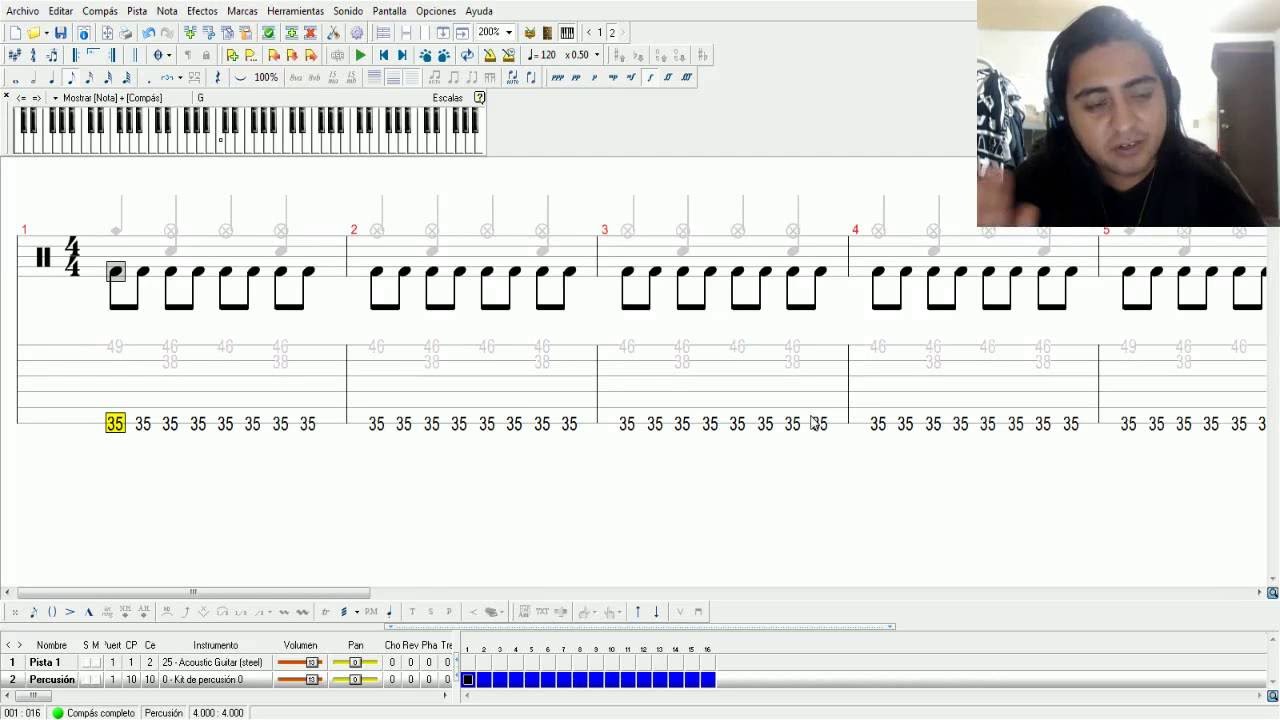Select the quarter note duration icon
This screenshot has width=1280, height=720.
click(x=52, y=77)
